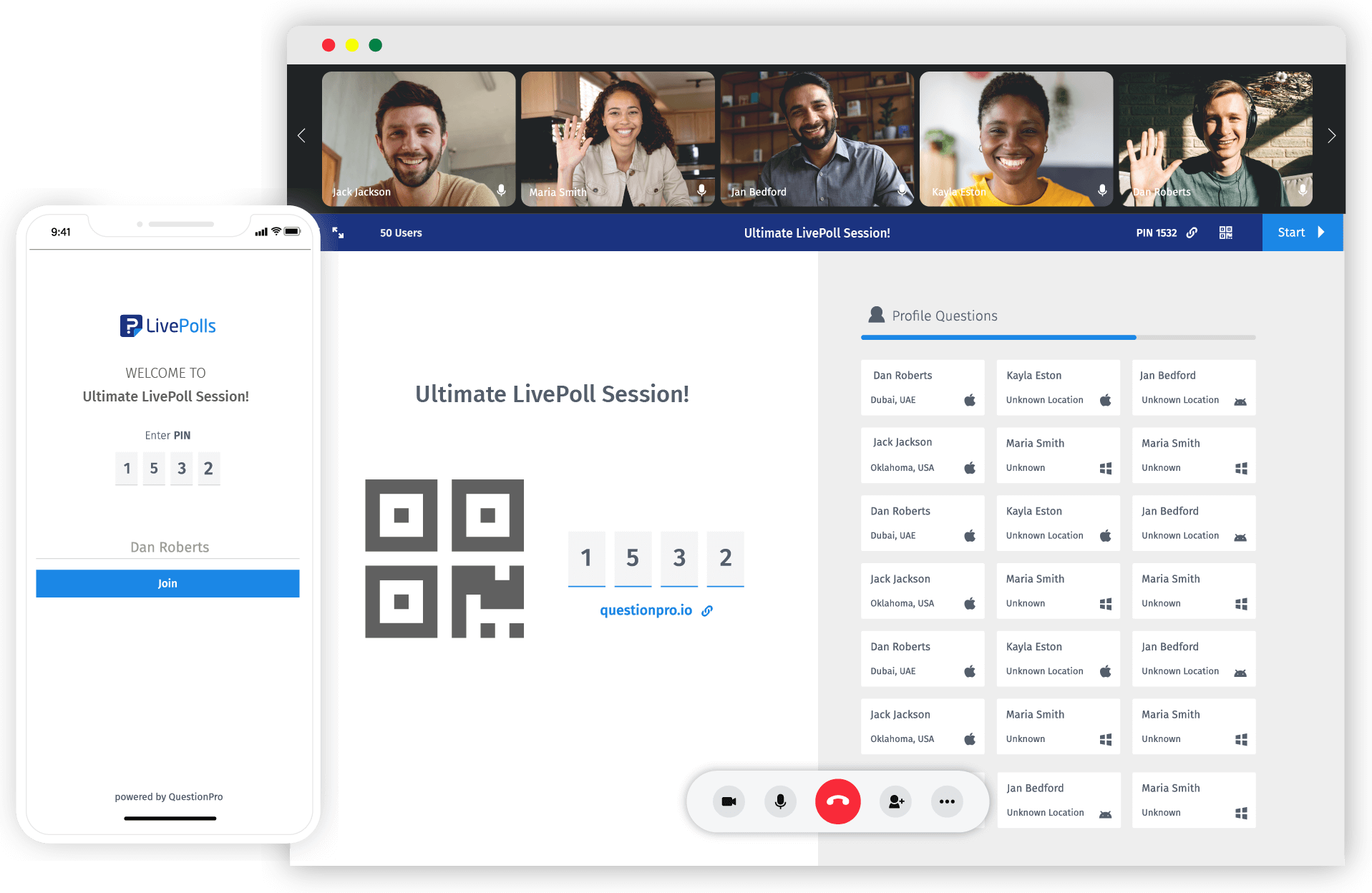Click Profile Questions person icon
Screen dimensions: 1372x893
[876, 315]
